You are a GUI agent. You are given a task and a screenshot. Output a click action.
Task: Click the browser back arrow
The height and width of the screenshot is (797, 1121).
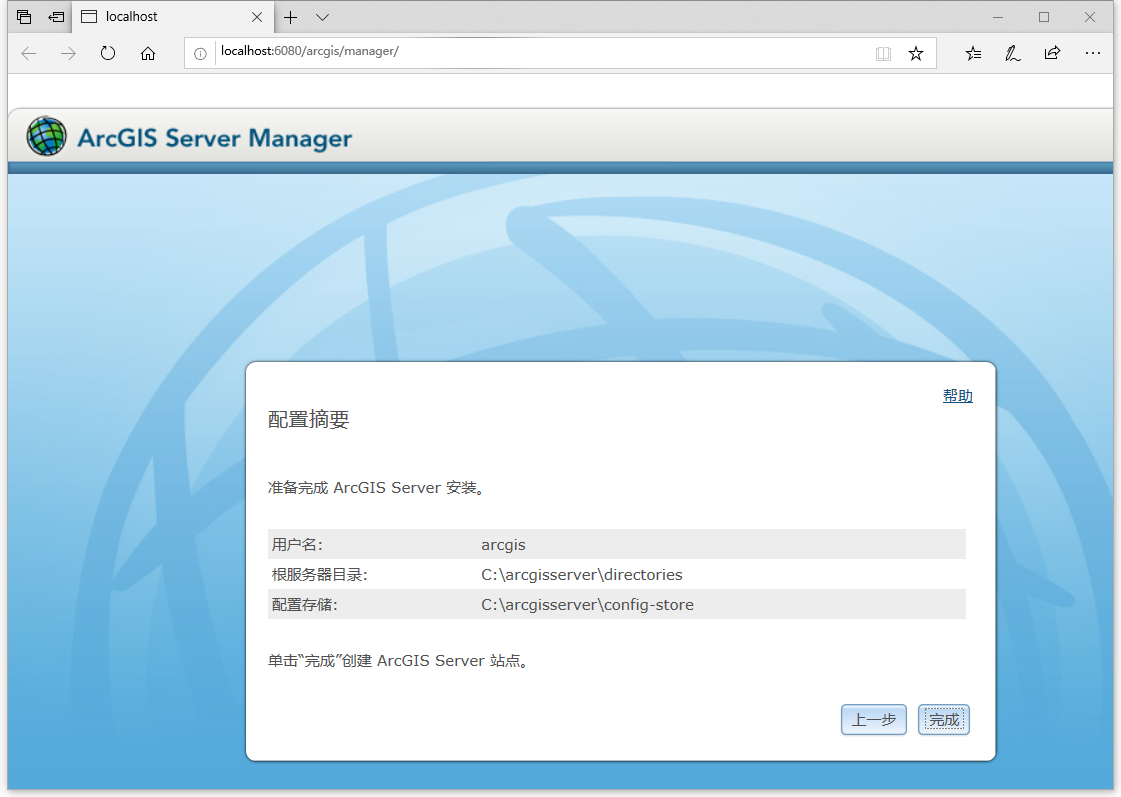point(29,54)
